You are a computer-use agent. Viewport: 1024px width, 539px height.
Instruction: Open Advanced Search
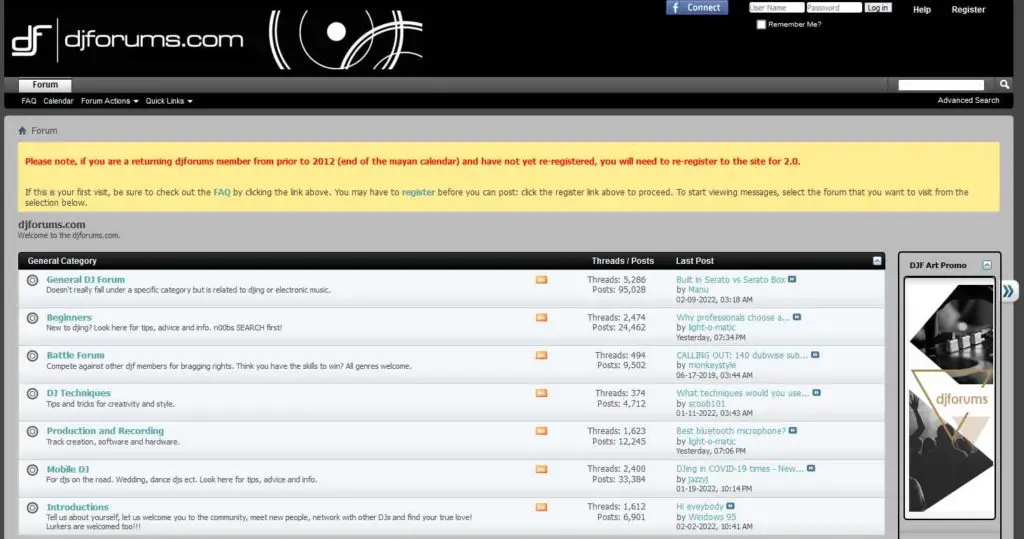tap(968, 101)
